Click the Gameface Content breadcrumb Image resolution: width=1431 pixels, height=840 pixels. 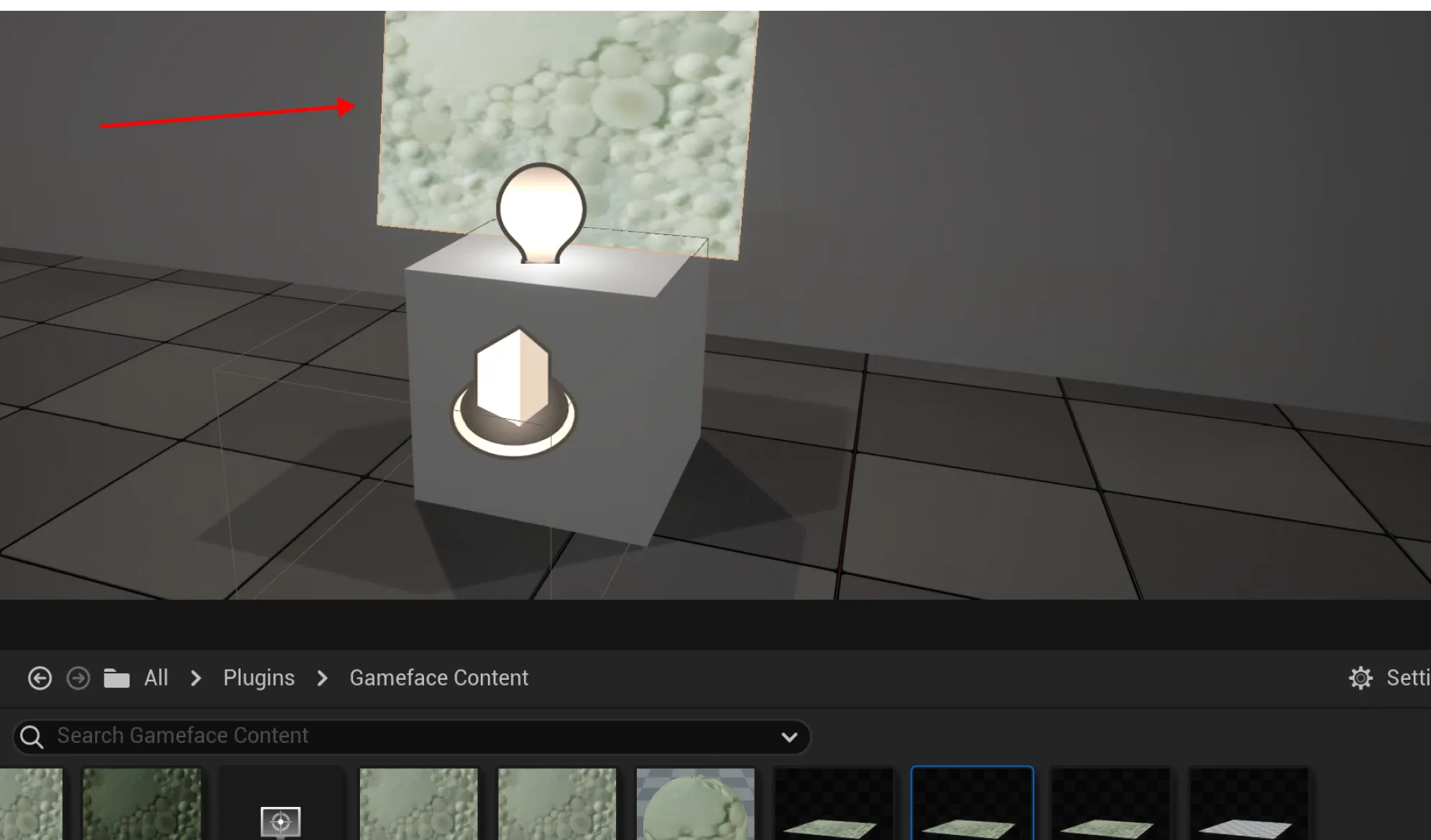[x=438, y=678]
